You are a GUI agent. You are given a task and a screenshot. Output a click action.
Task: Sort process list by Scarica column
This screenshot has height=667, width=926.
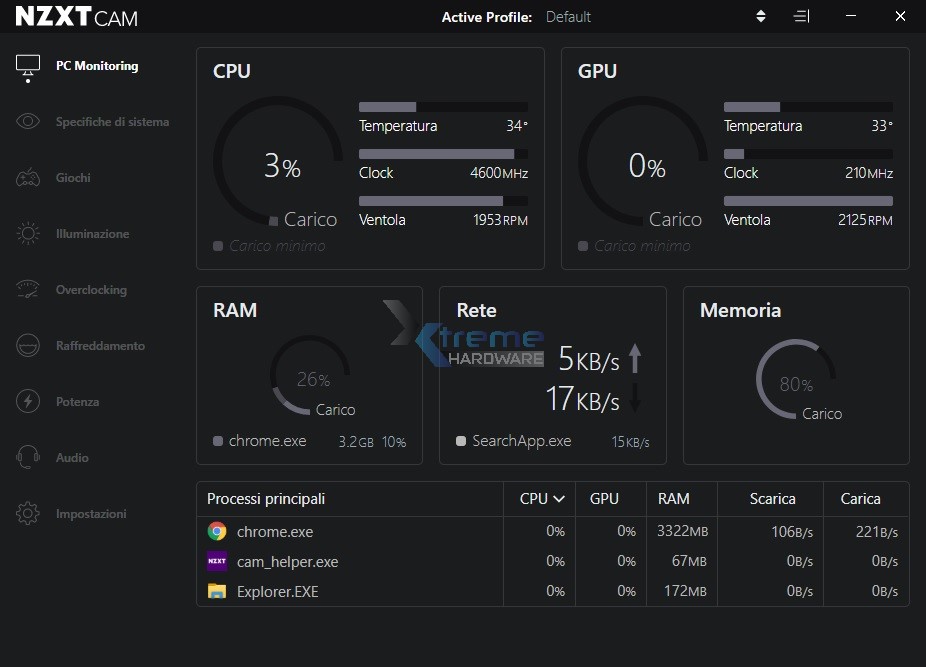(772, 499)
